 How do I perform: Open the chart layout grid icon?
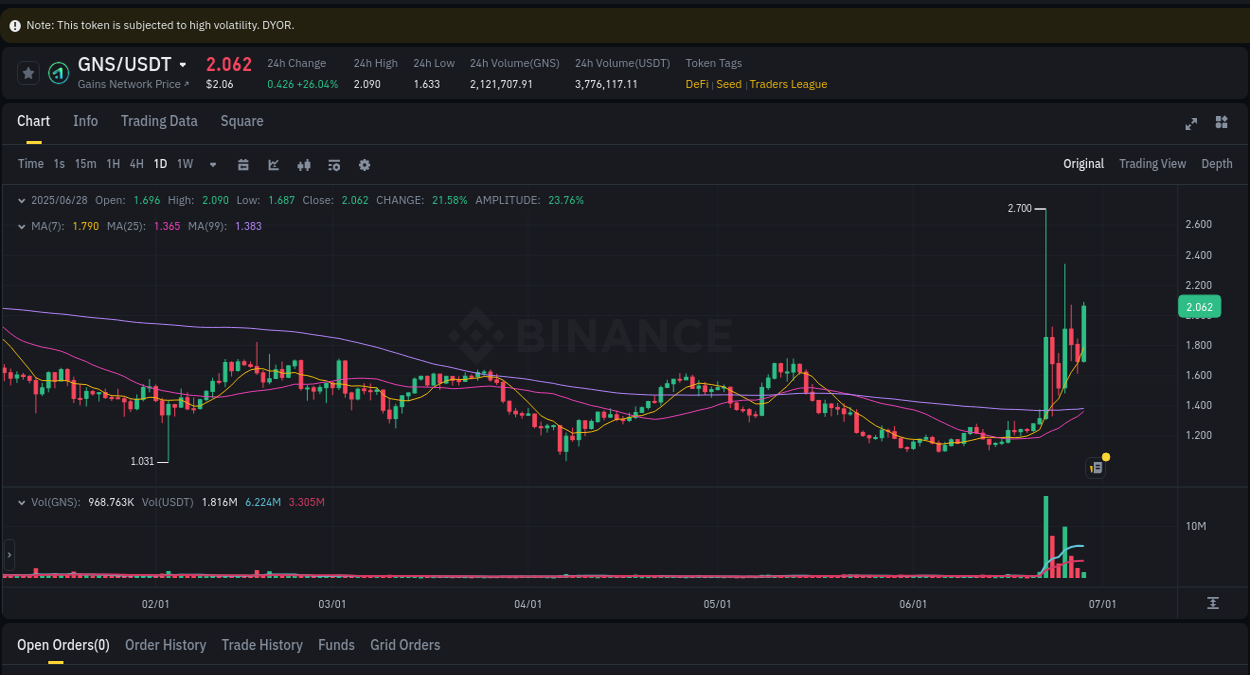pyautogui.click(x=1221, y=123)
